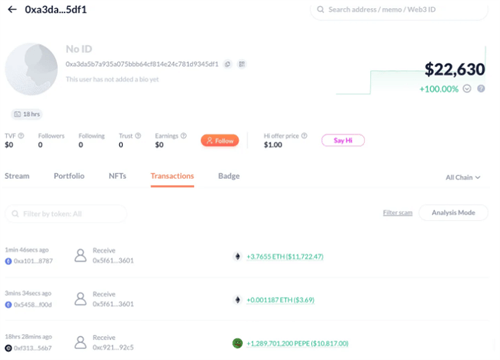The height and width of the screenshot is (360, 500).
Task: Open the All Chain dropdown
Action: pos(463,177)
